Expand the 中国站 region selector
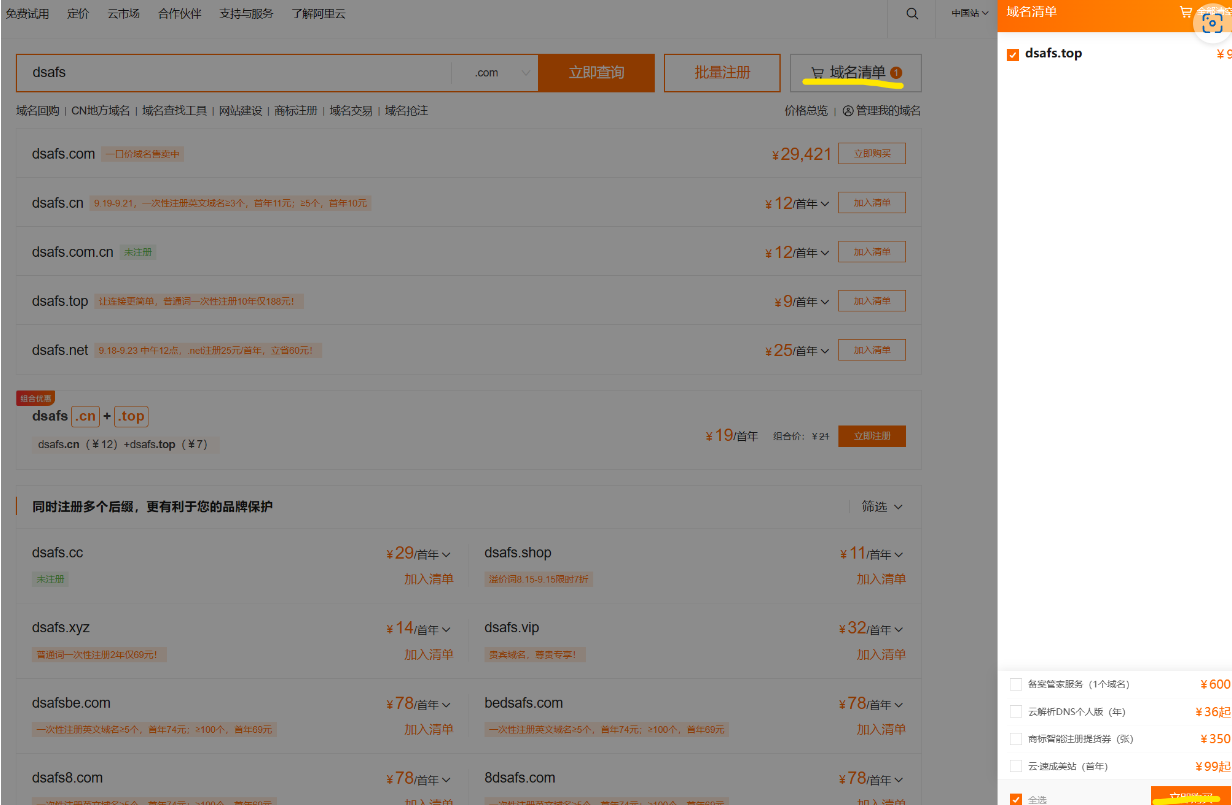Viewport: 1232px width, 805px height. point(970,13)
